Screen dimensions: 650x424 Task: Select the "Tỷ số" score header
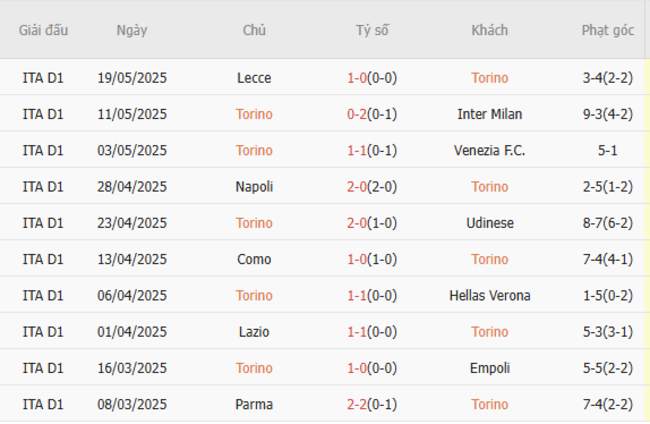372,30
